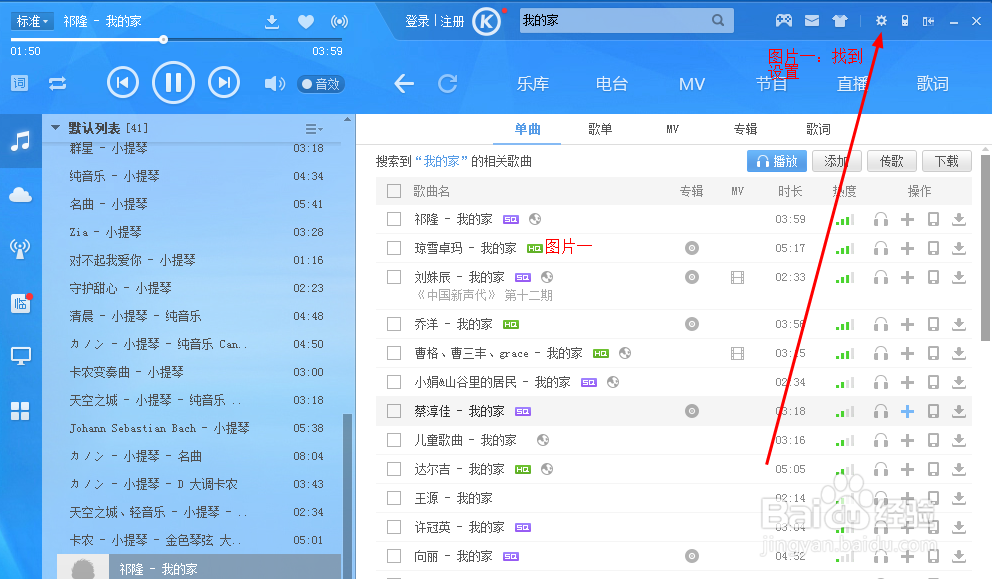This screenshot has width=992, height=579.
Task: Change the loop playback mode icon
Action: click(x=58, y=83)
